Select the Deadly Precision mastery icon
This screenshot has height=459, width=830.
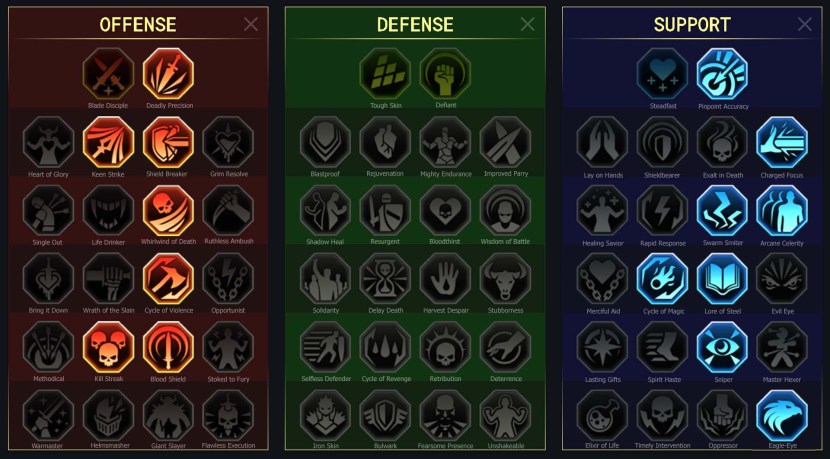click(x=168, y=74)
